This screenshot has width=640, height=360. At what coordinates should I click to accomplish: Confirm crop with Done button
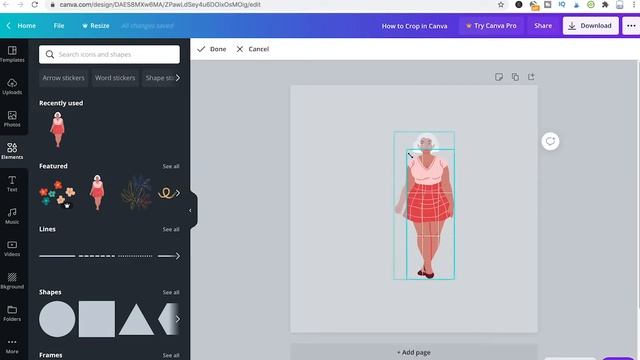coord(211,49)
